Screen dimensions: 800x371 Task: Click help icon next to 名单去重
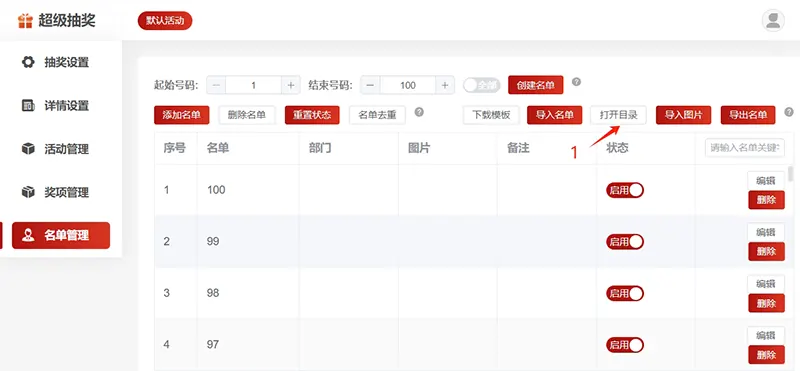pyautogui.click(x=419, y=112)
